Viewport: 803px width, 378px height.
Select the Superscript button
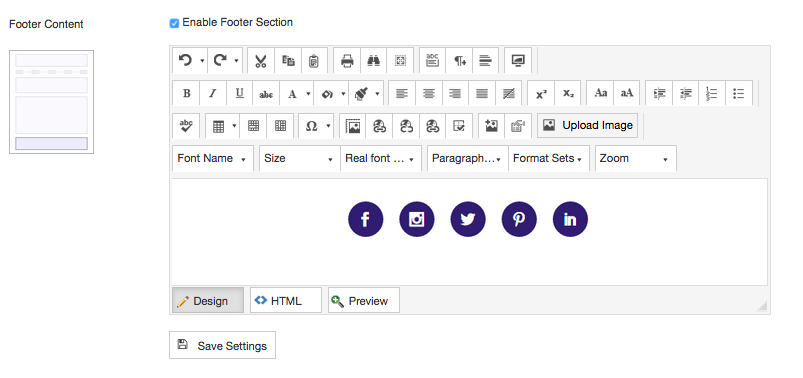coord(541,93)
